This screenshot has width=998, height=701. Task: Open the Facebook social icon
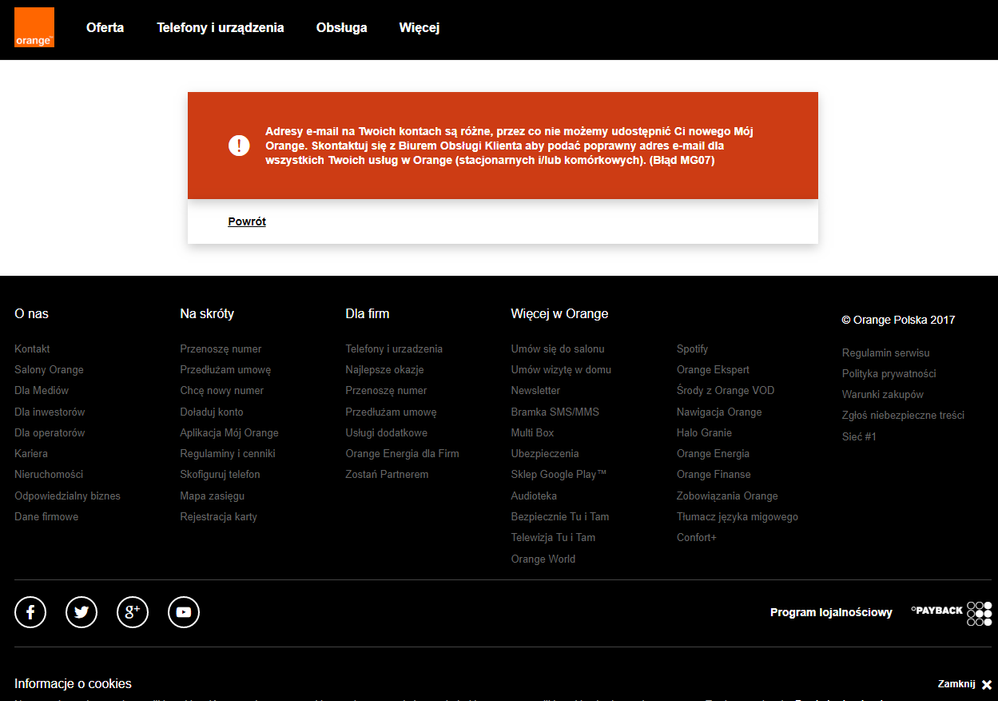pyautogui.click(x=30, y=612)
